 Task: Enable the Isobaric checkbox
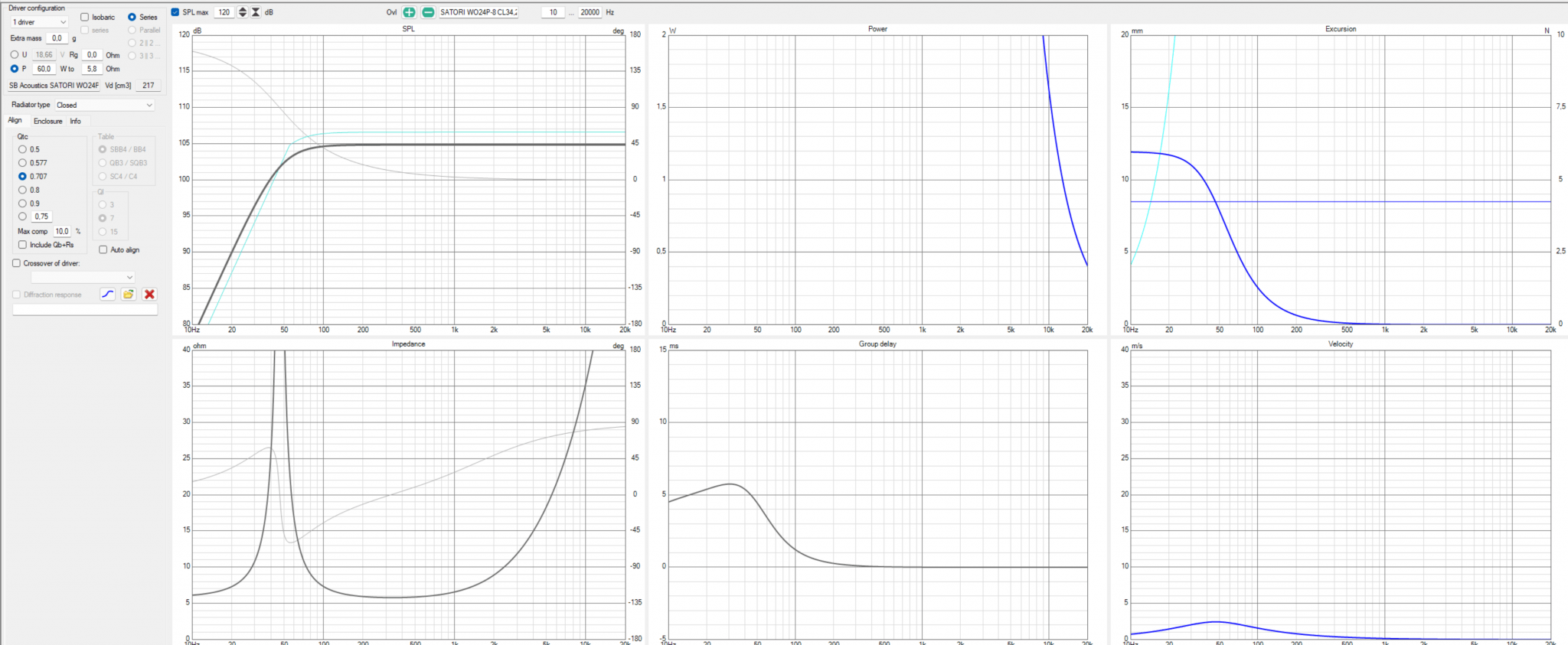pyautogui.click(x=85, y=17)
